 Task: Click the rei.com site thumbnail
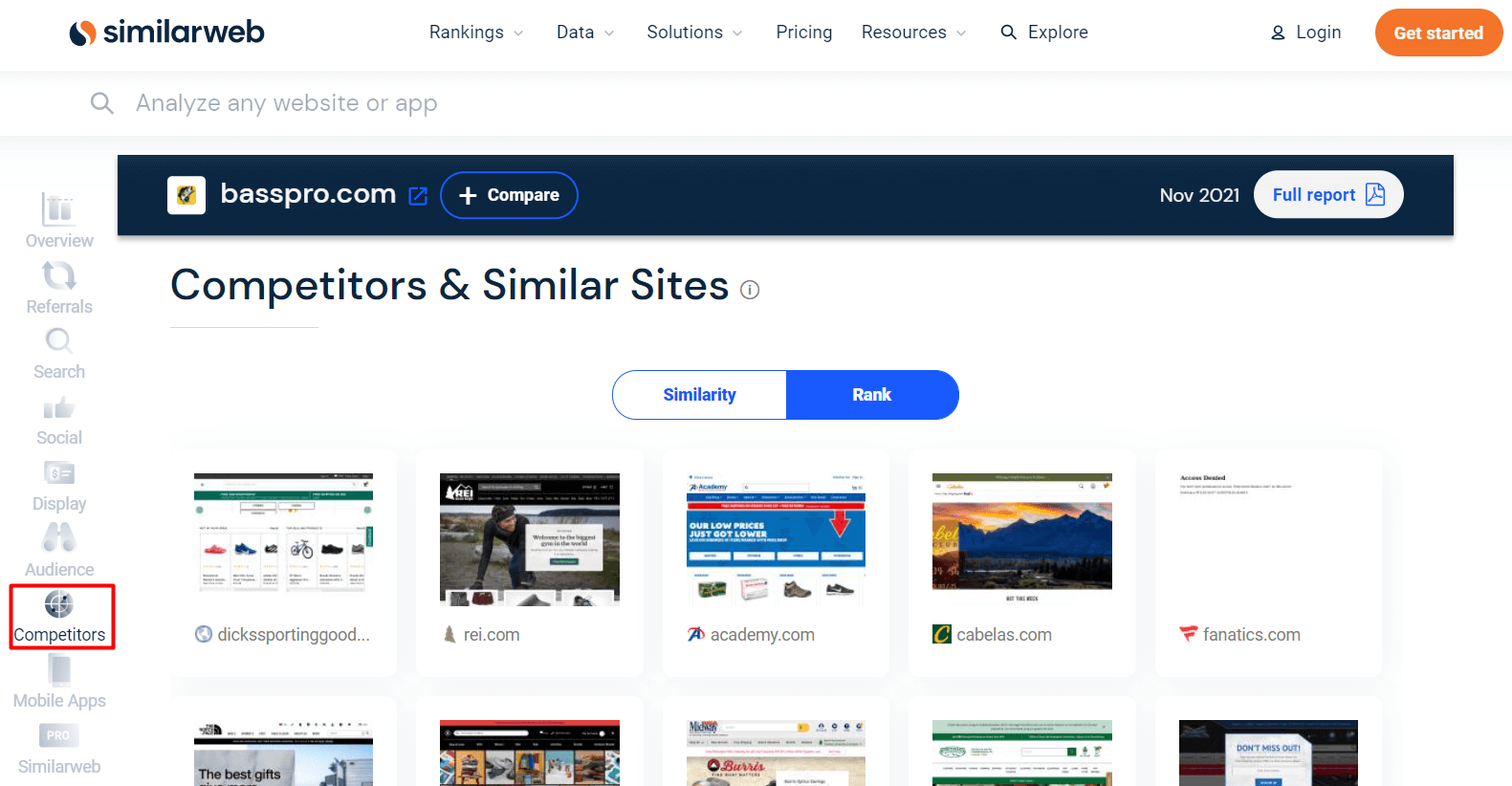(530, 539)
